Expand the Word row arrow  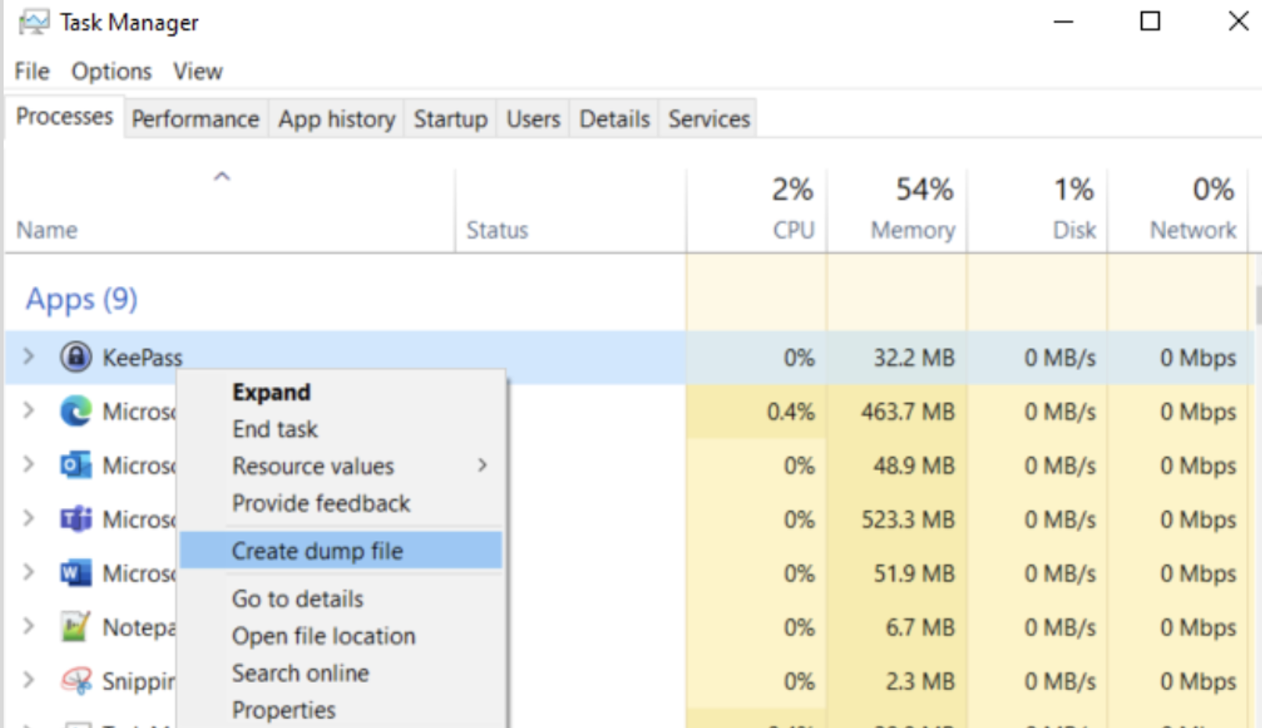28,573
